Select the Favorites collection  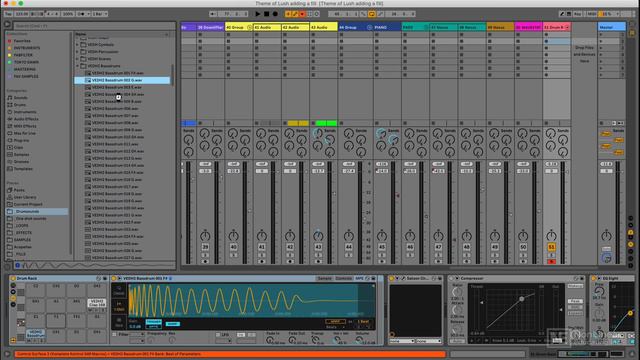click(x=22, y=41)
